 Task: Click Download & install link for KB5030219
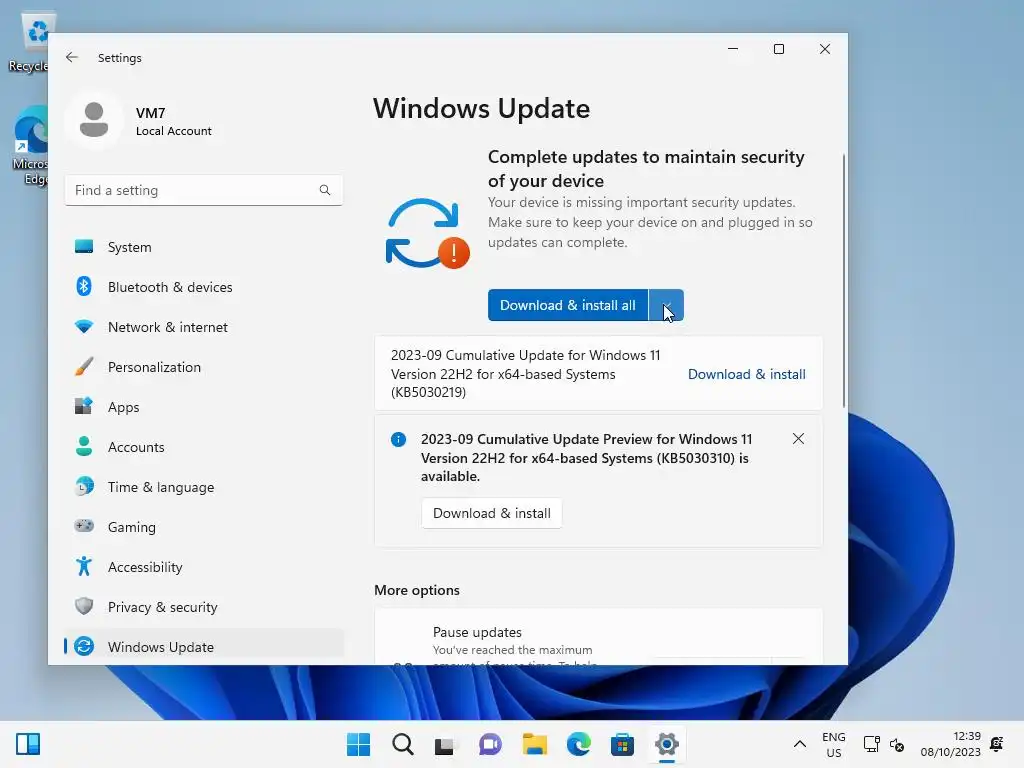(x=746, y=374)
